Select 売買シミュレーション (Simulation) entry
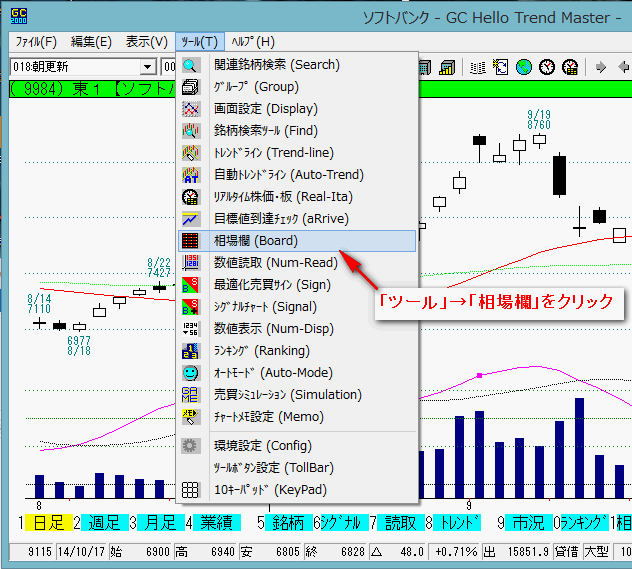The height and width of the screenshot is (569, 632). click(297, 395)
